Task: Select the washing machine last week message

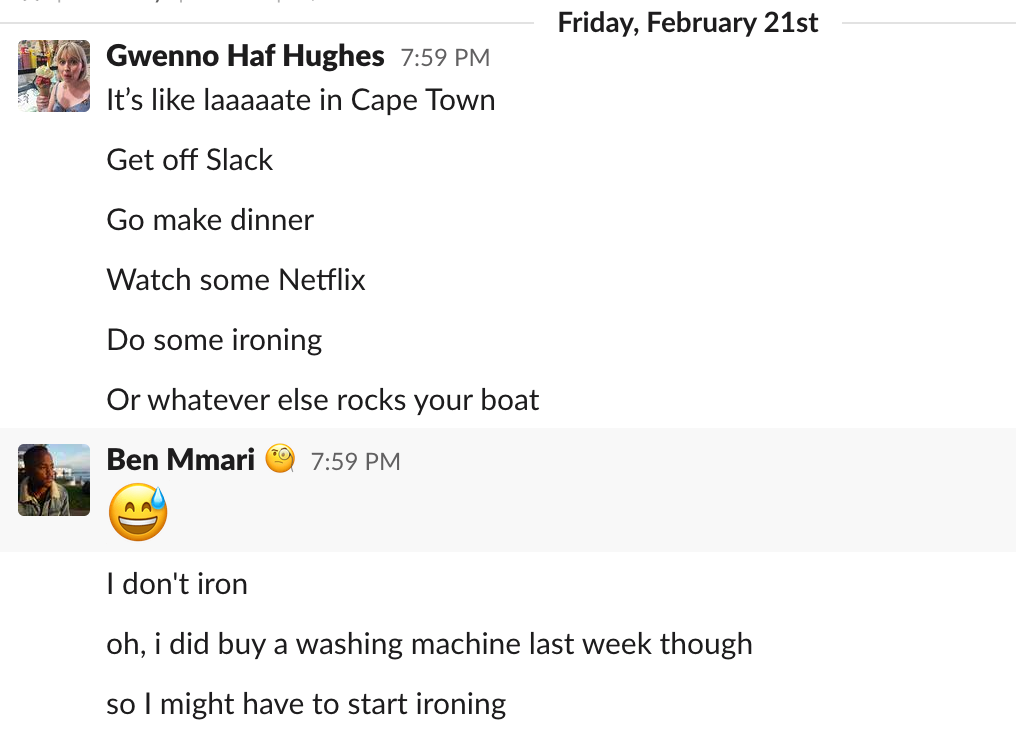Action: (x=430, y=644)
